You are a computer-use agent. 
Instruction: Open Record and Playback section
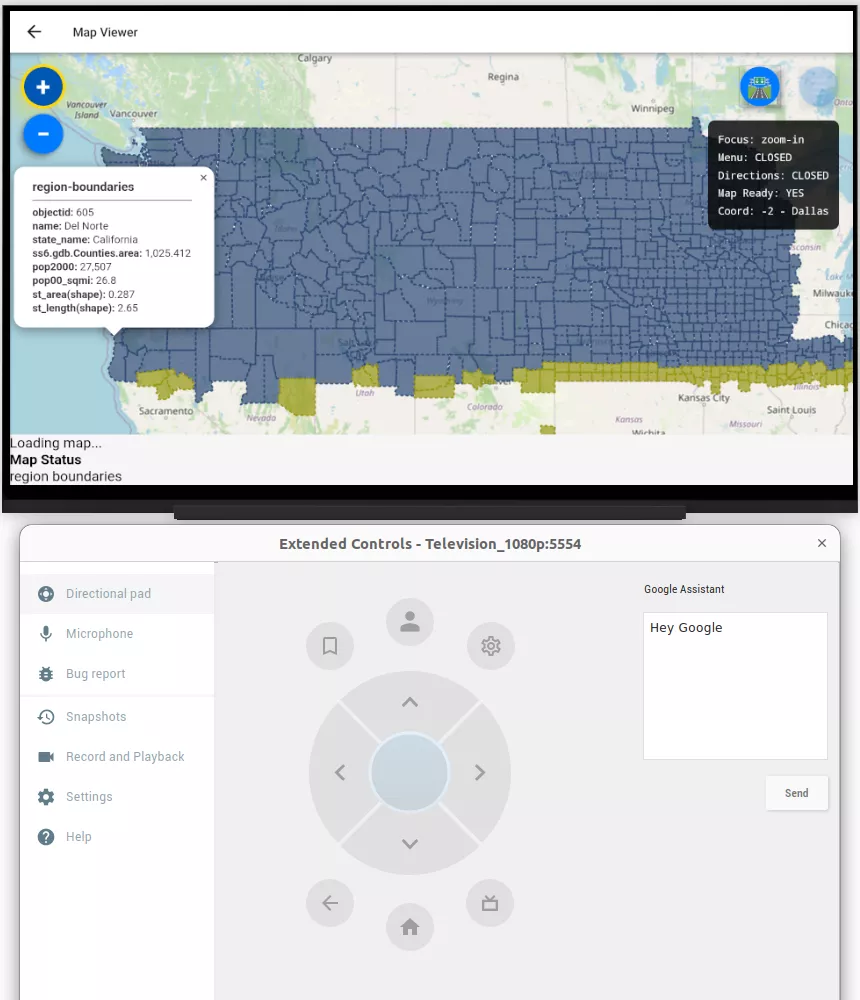coord(125,757)
